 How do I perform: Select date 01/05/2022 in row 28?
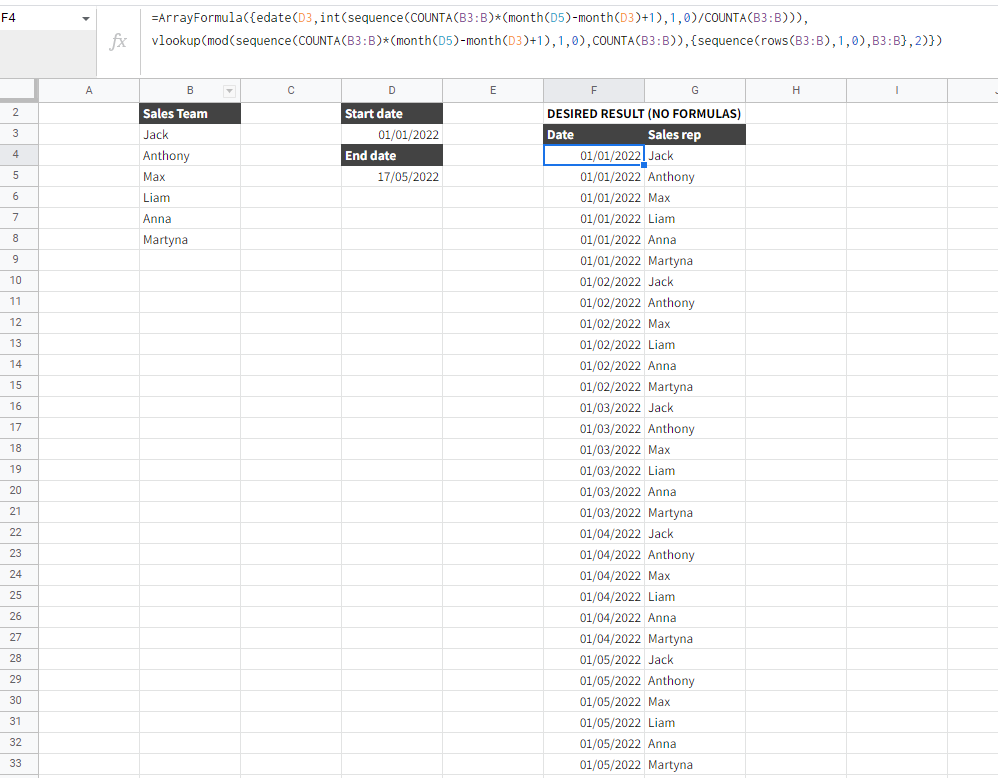[x=594, y=660]
